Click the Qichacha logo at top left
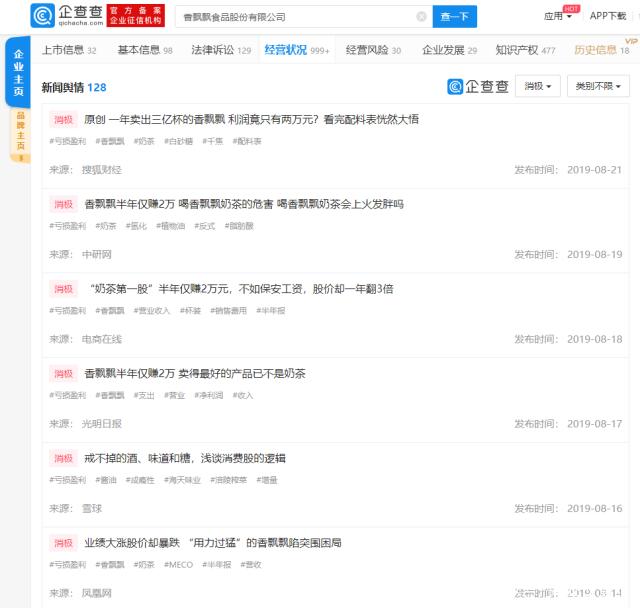Image resolution: width=640 pixels, height=608 pixels. pos(67,16)
